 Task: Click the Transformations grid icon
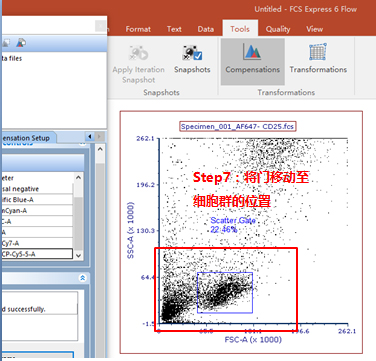pos(318,52)
